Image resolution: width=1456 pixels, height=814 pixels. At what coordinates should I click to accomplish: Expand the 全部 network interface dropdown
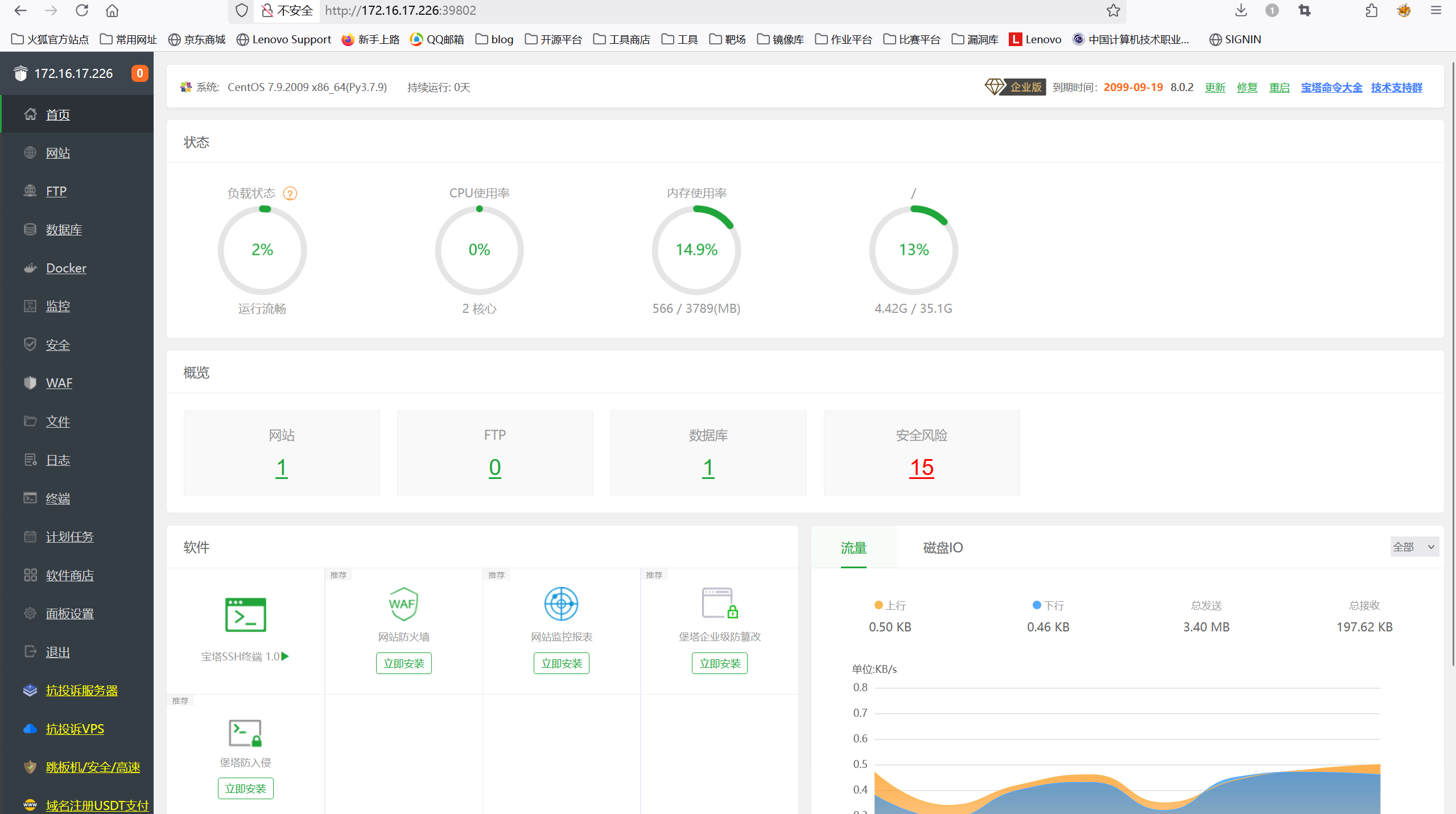pos(1414,547)
